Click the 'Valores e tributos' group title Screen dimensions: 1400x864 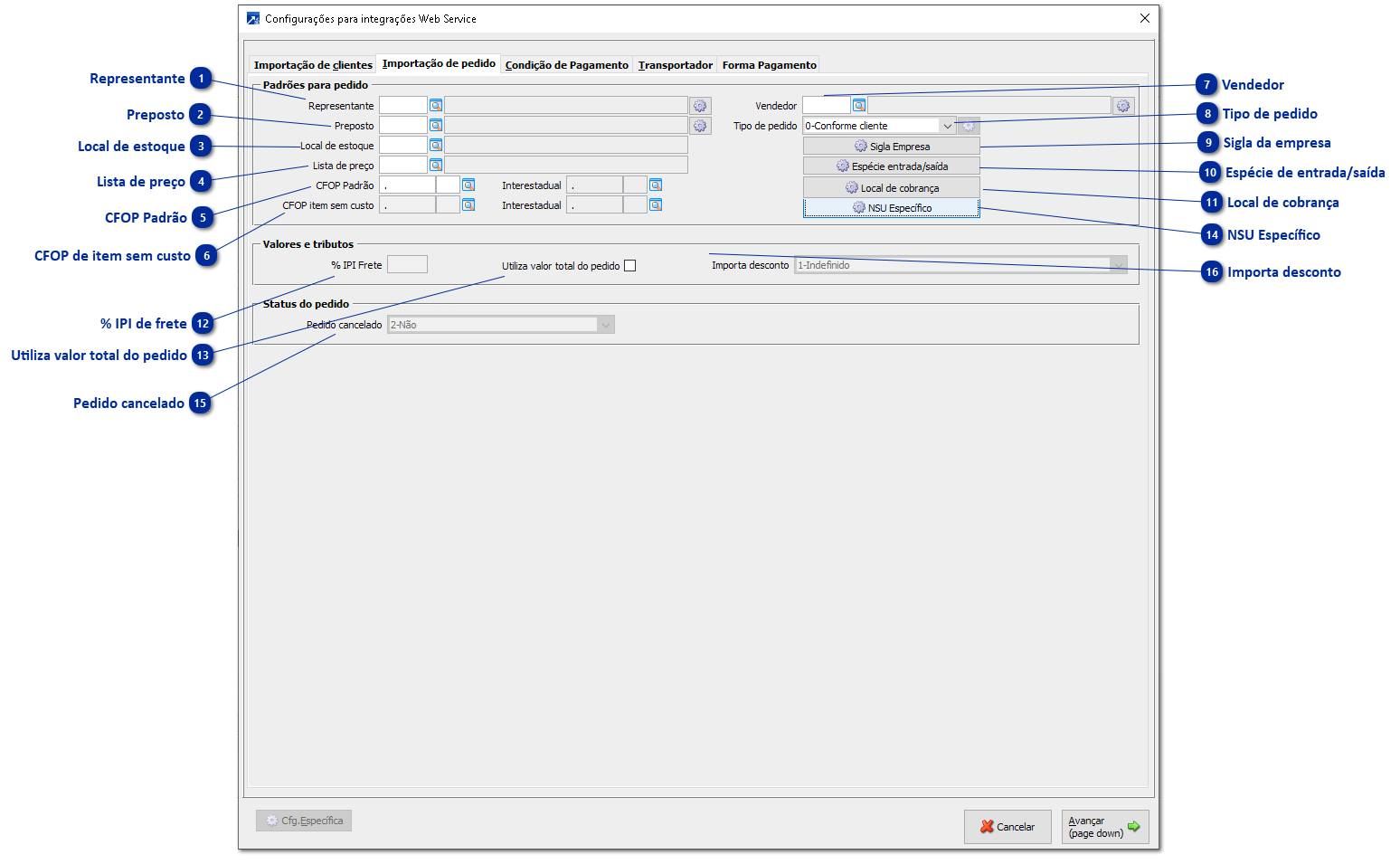(308, 244)
